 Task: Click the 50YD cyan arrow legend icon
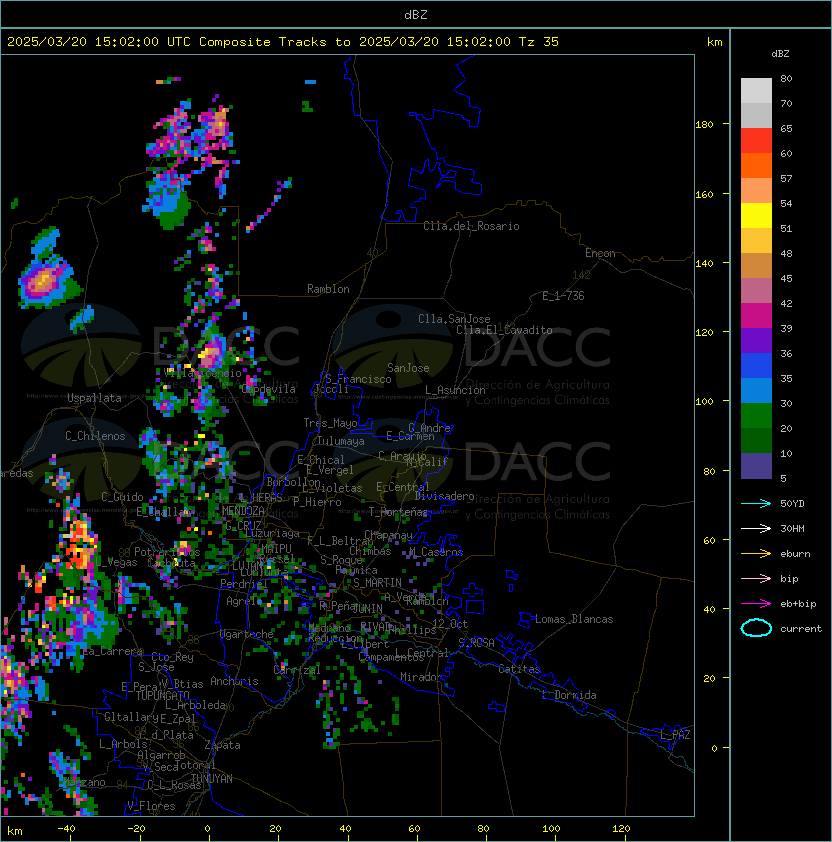pyautogui.click(x=756, y=503)
